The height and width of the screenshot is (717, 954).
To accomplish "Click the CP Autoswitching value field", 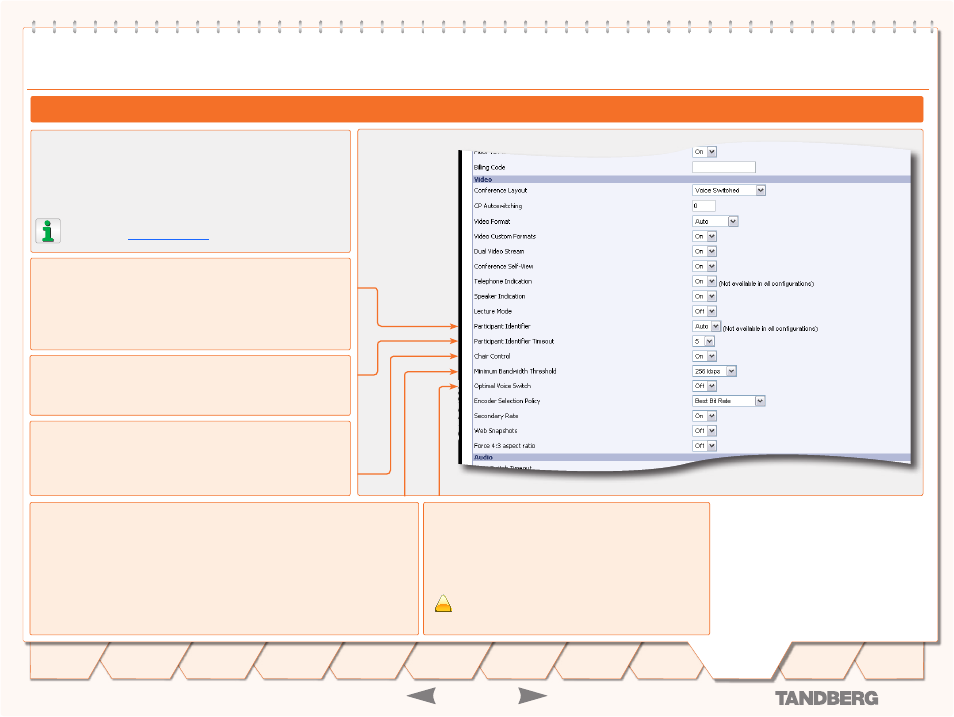I will 704,206.
